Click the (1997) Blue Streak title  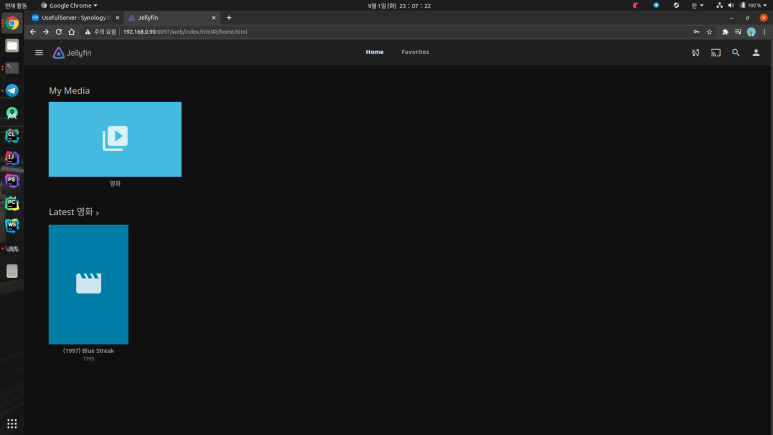point(88,351)
